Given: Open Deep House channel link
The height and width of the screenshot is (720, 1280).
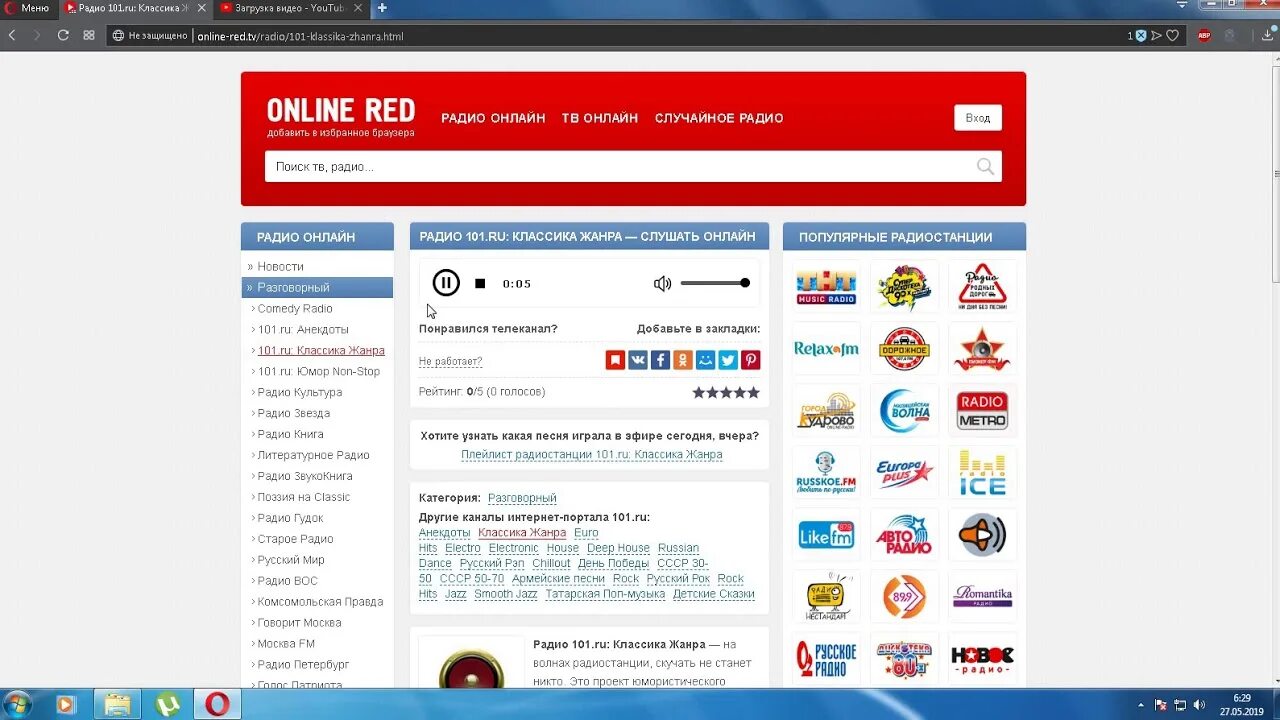Looking at the screenshot, I should coord(618,548).
